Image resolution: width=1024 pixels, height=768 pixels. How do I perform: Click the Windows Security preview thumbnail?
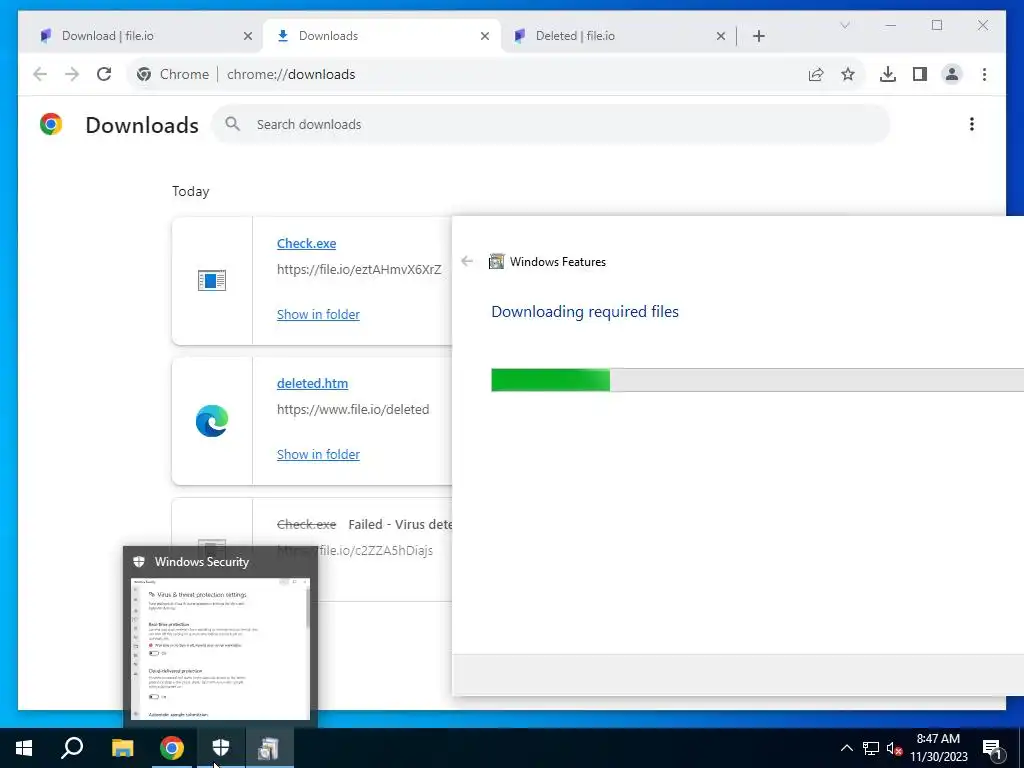(x=221, y=649)
